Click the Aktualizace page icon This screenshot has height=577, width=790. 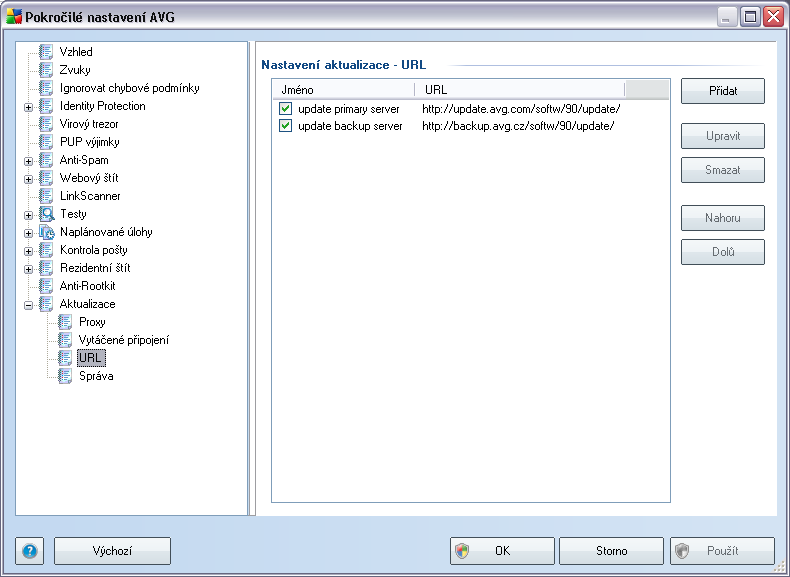click(46, 304)
